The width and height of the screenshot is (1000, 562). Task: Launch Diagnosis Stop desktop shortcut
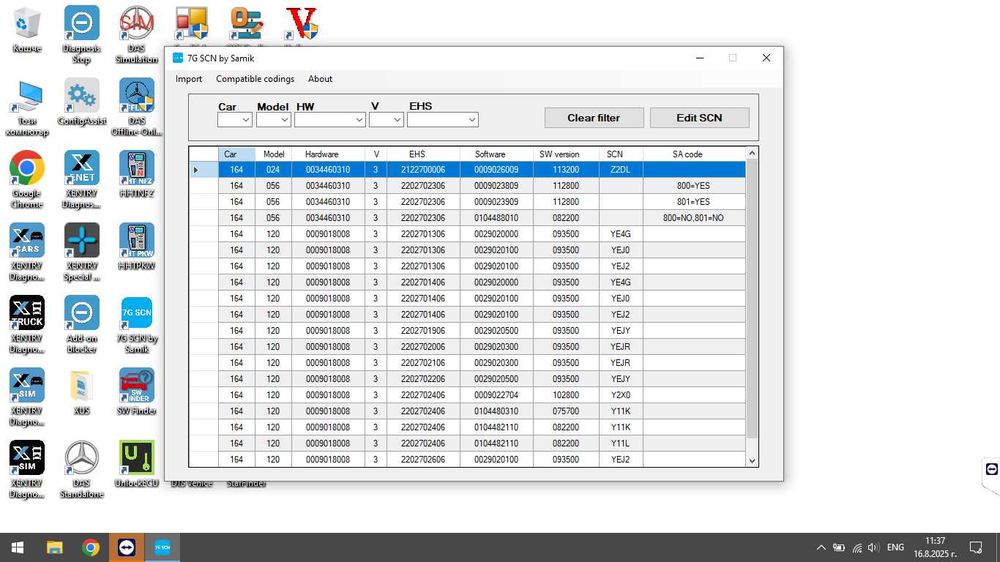point(82,35)
